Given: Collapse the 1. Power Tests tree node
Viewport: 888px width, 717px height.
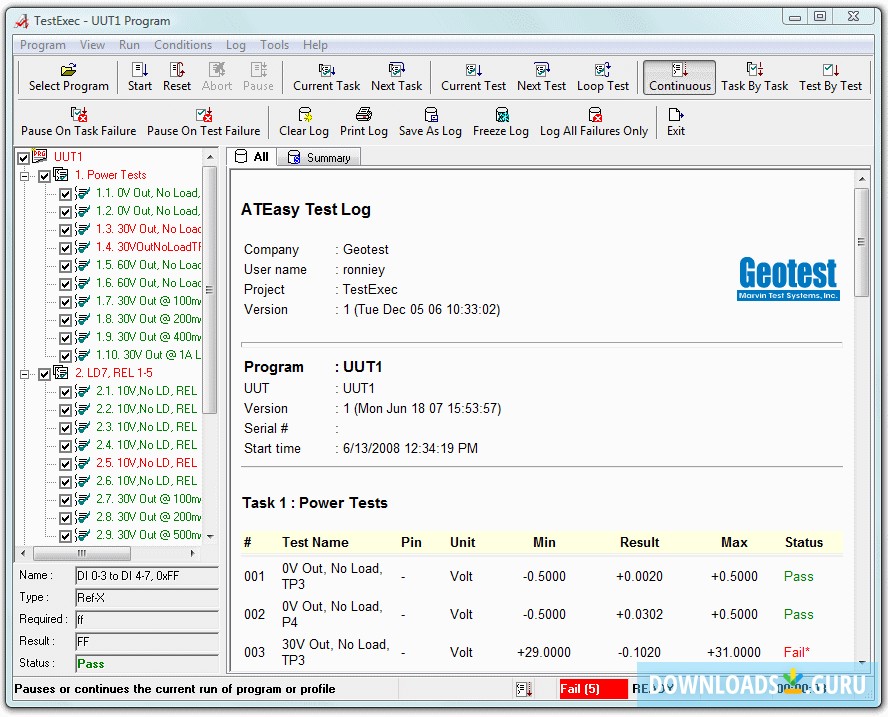Looking at the screenshot, I should [25, 176].
